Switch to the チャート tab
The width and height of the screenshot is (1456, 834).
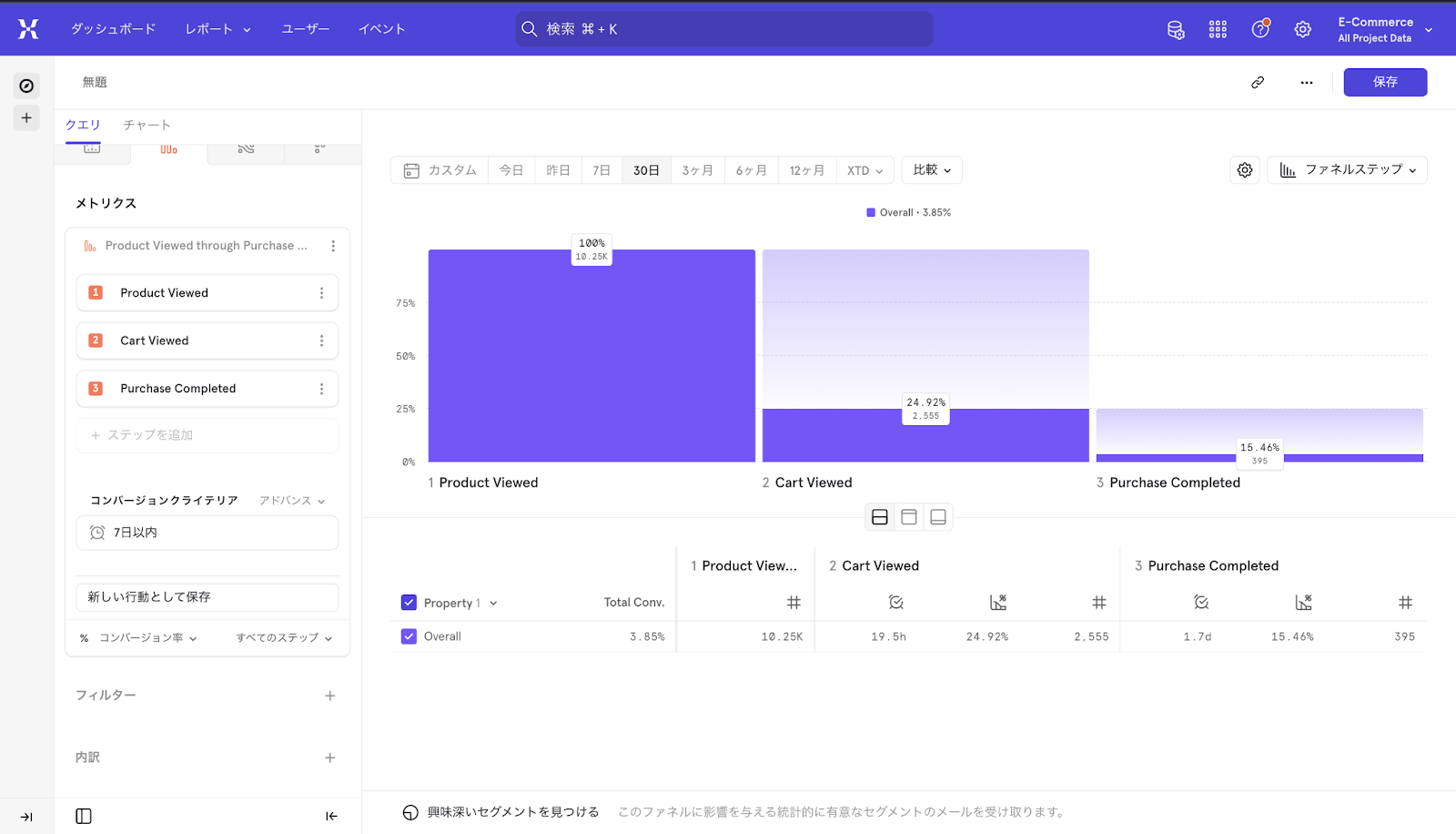147,125
